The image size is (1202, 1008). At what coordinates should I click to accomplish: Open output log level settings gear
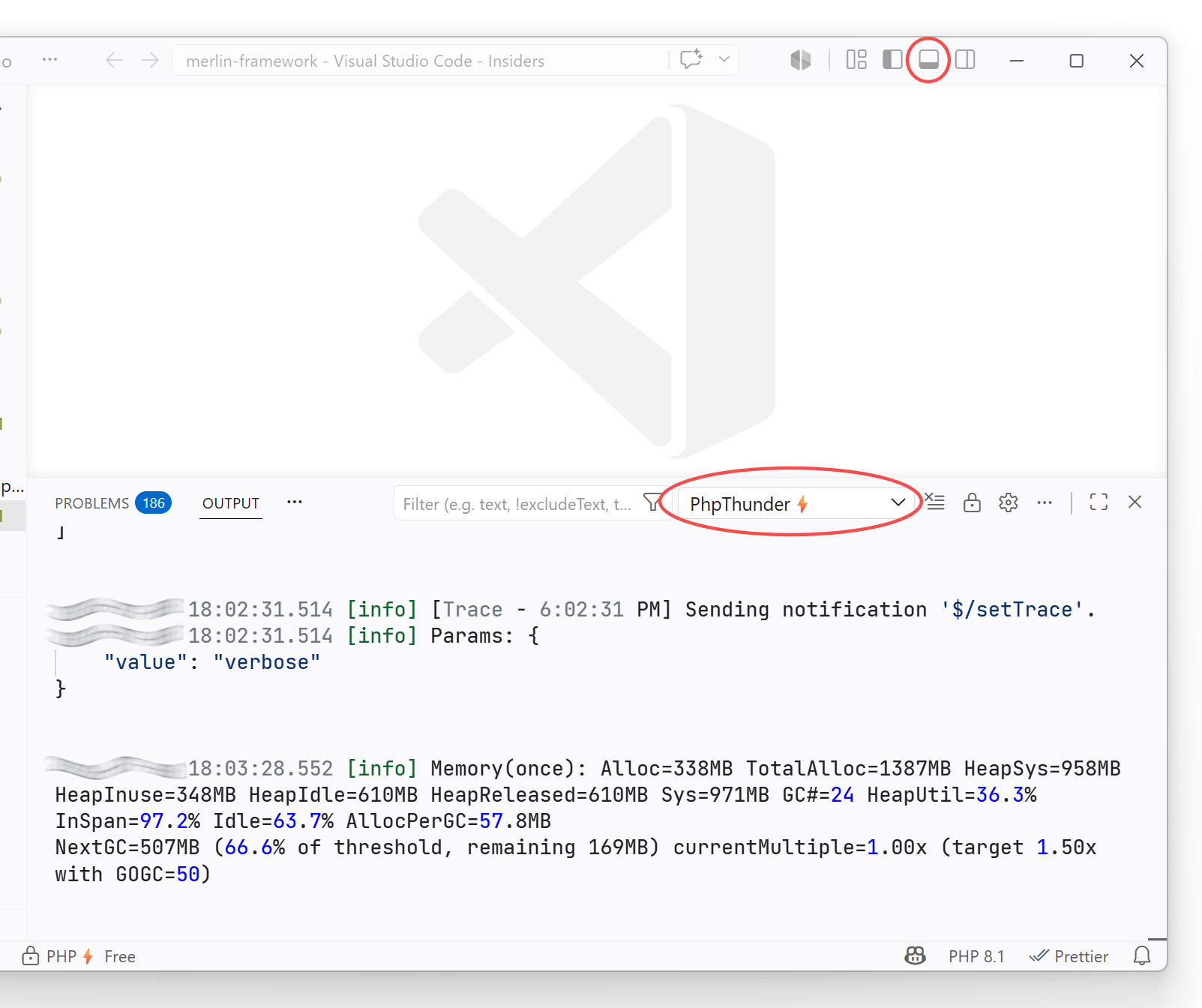(x=1009, y=502)
